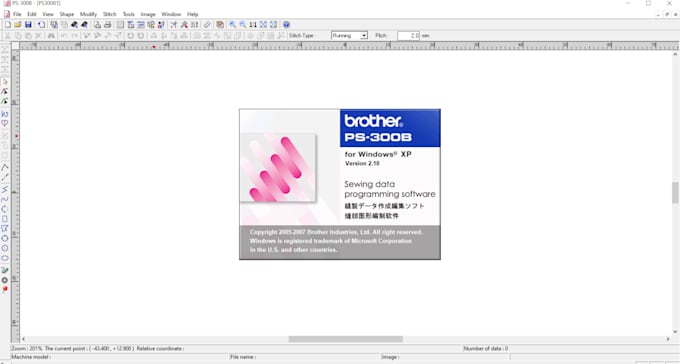Click the green sewing machine icon
The image size is (680, 364).
[5, 270]
